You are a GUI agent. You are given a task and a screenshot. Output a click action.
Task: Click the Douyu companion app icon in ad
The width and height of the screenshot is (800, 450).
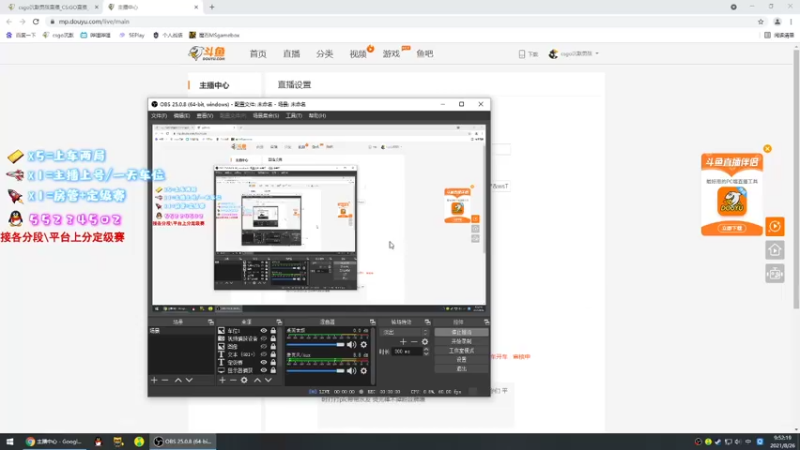point(732,201)
